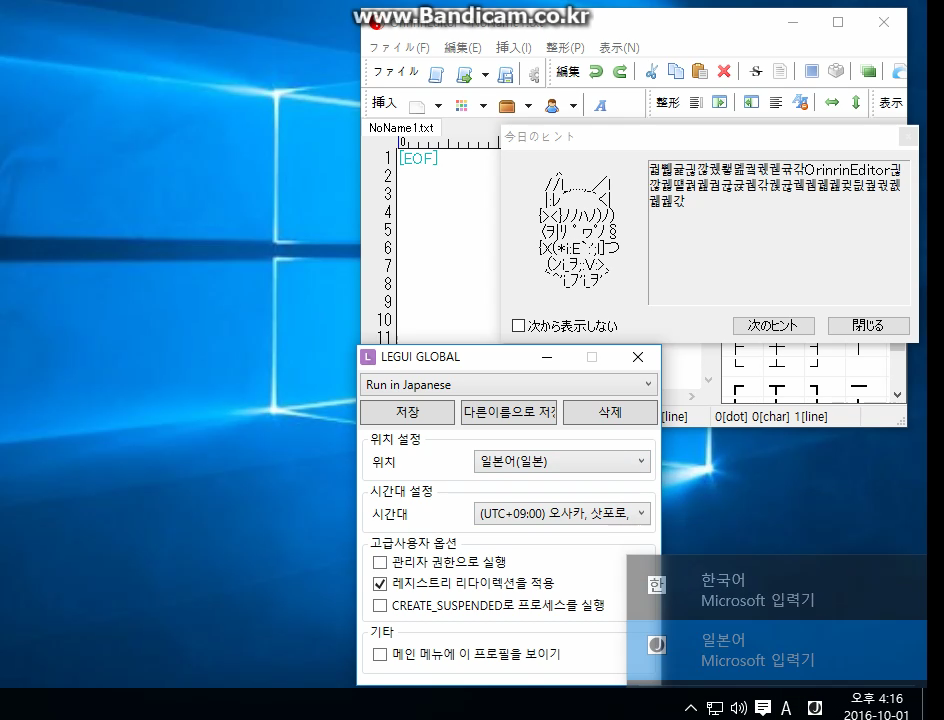Uncheck the 레지스트리 리다이렉션을 적용 checkbox

pyautogui.click(x=380, y=584)
